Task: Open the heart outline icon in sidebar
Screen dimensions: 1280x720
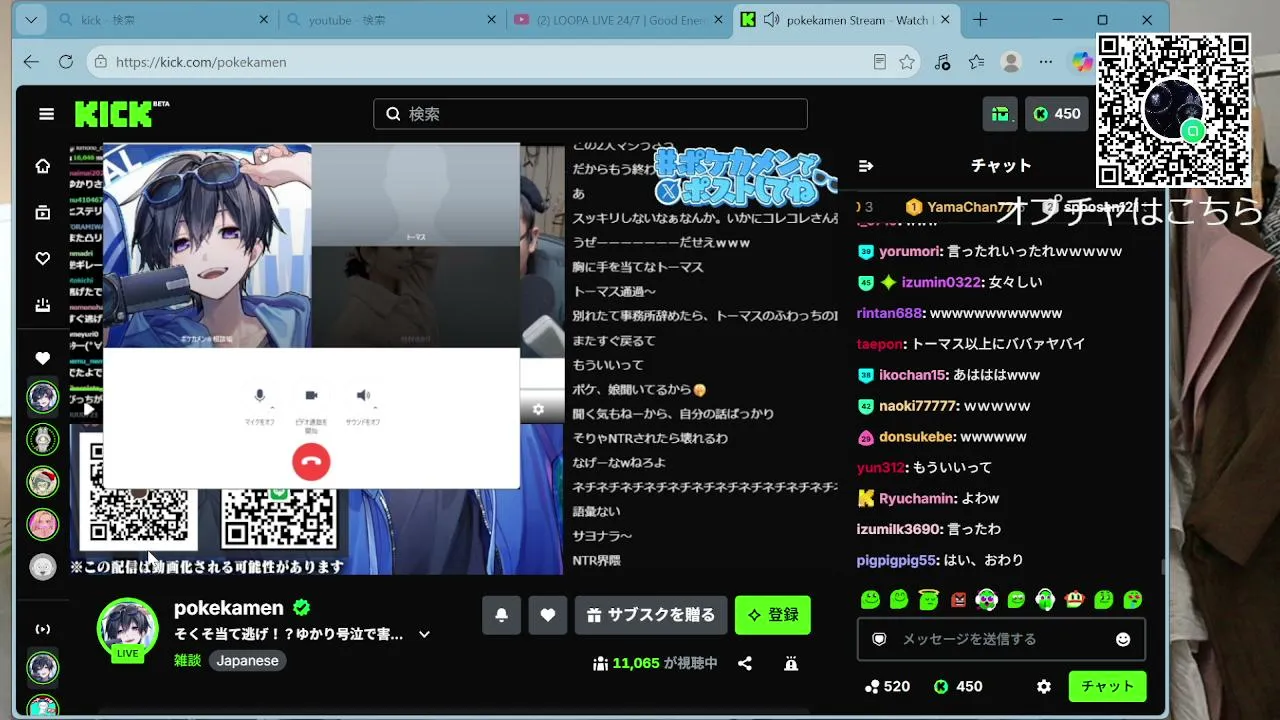Action: pyautogui.click(x=43, y=259)
